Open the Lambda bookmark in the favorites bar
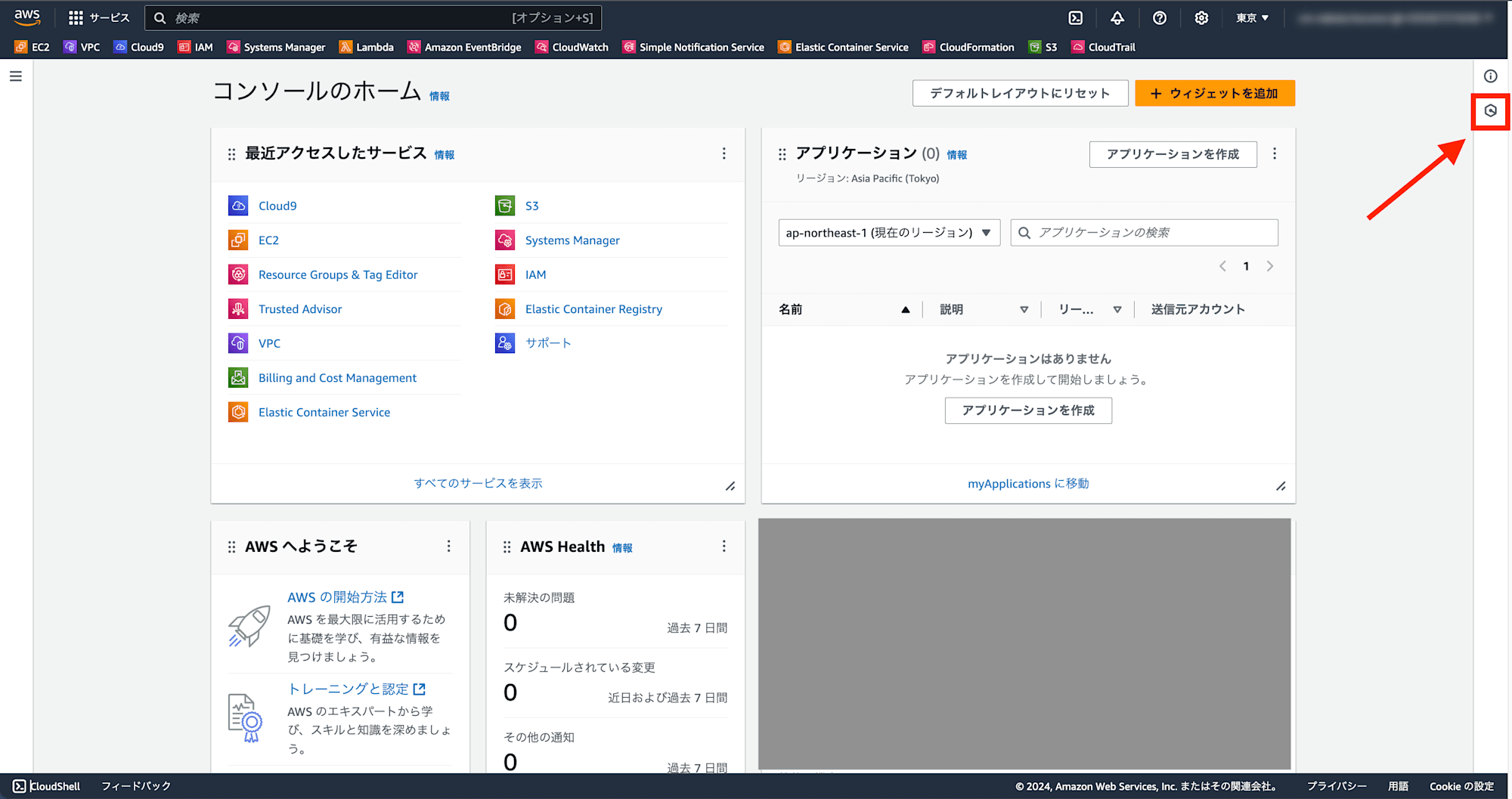The width and height of the screenshot is (1512, 799). pos(367,47)
